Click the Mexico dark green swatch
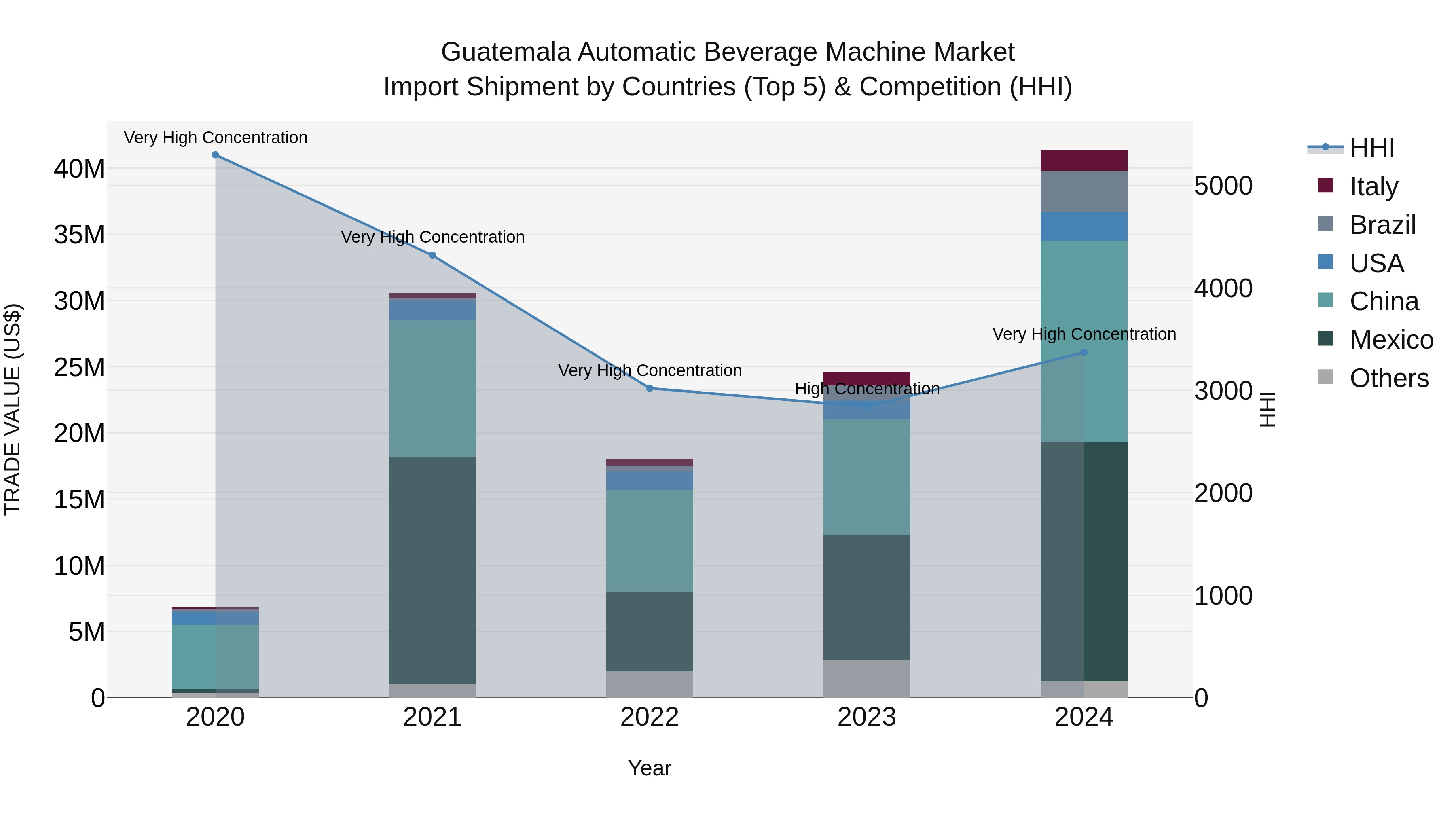The width and height of the screenshot is (1456, 819). 1325,339
